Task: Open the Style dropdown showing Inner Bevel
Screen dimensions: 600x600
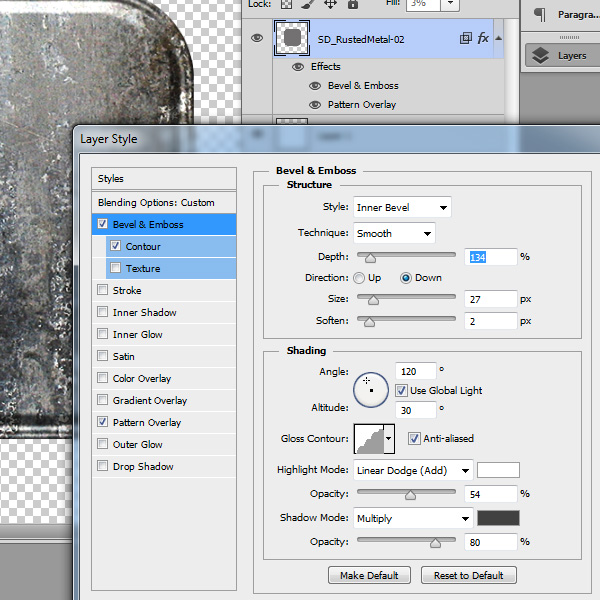Action: (x=402, y=207)
